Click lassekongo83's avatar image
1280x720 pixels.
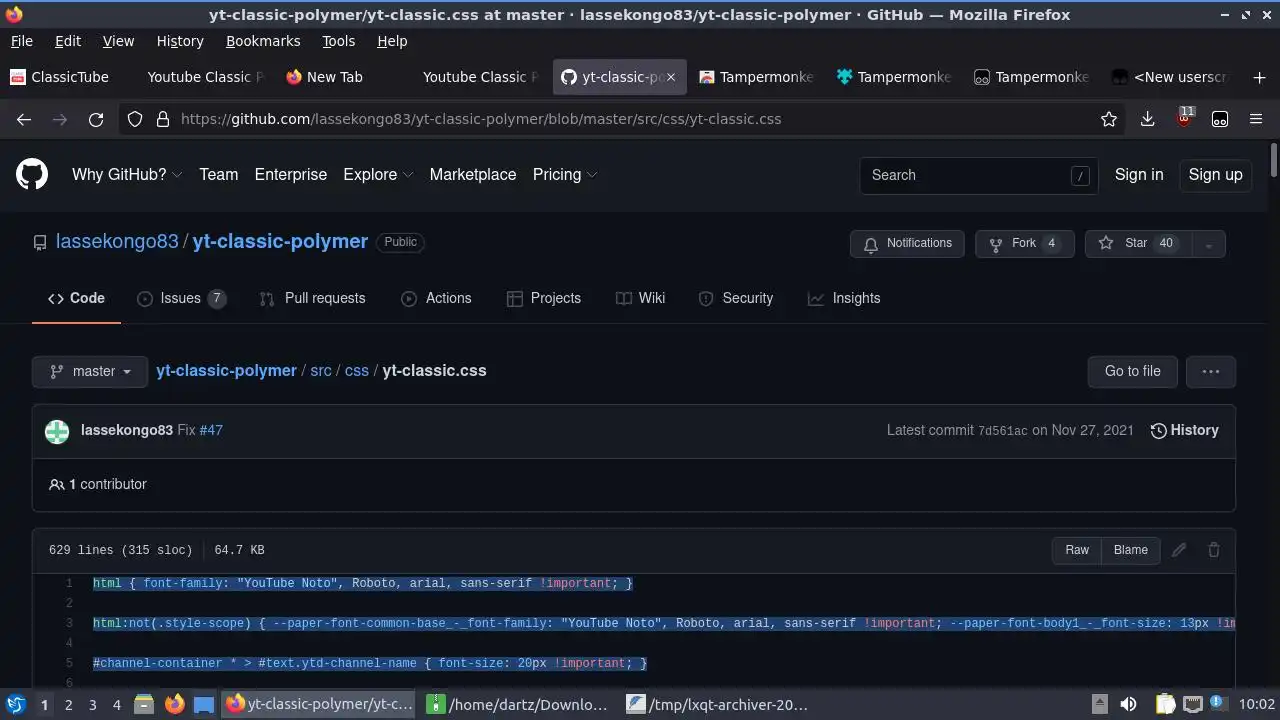57,431
